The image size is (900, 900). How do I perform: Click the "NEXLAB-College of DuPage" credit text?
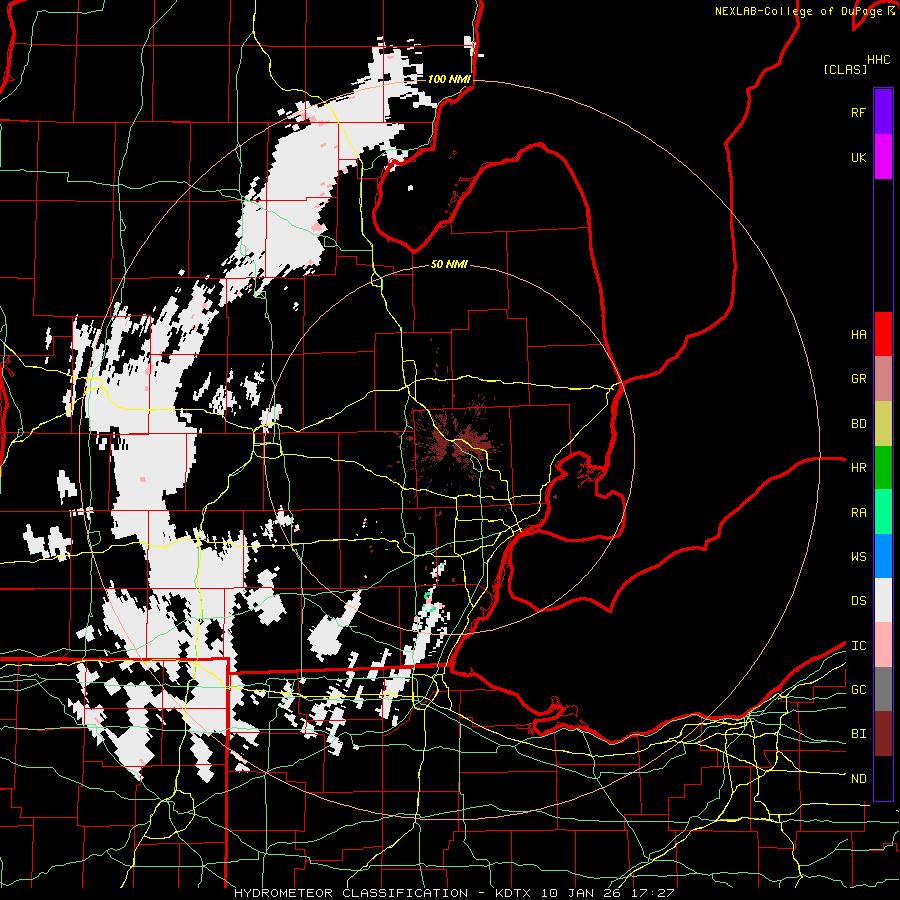pos(798,11)
